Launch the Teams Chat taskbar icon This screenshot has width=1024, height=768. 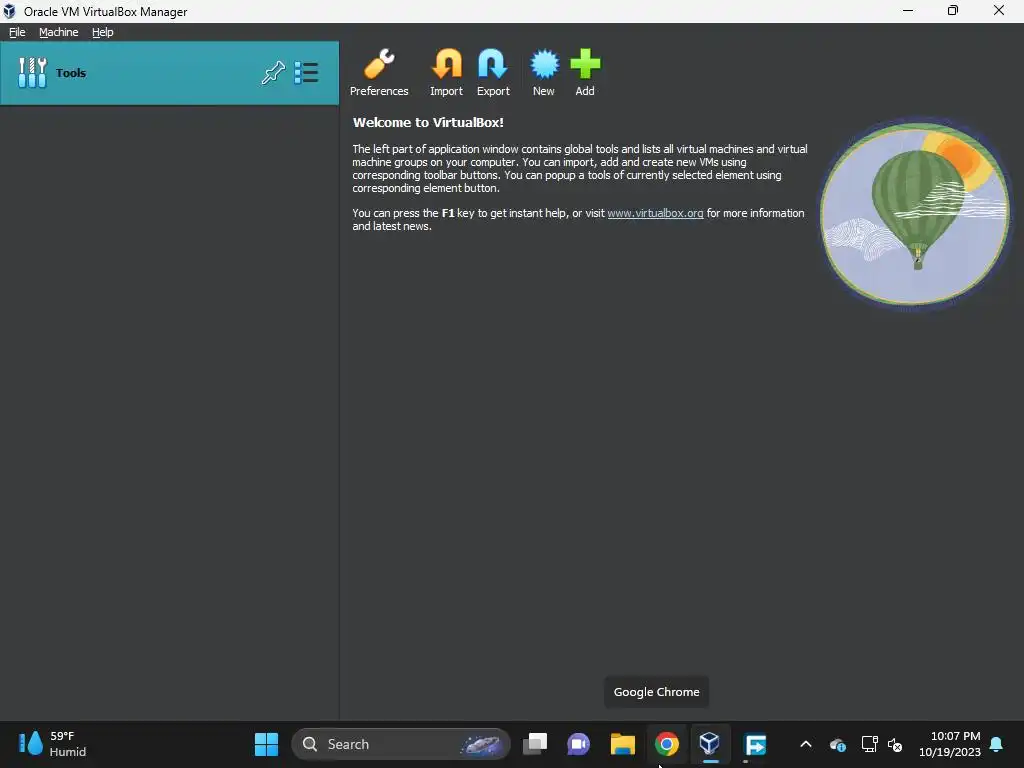coord(578,744)
